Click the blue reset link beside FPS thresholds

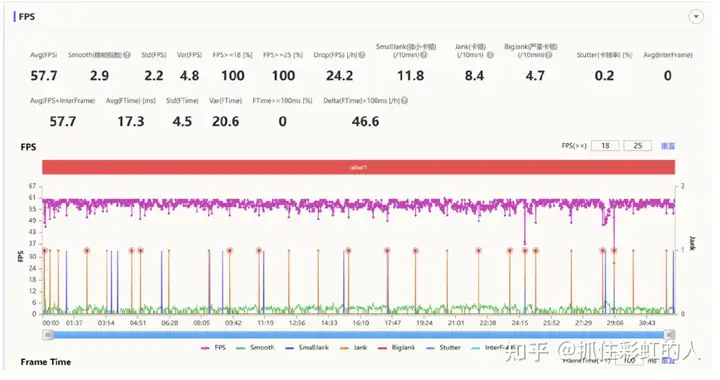[668, 145]
